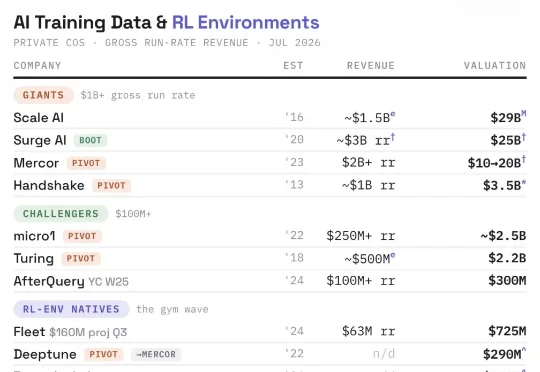This screenshot has height=372, width=540.
Task: Click the Surge AI company name
Action: [x=40, y=140]
